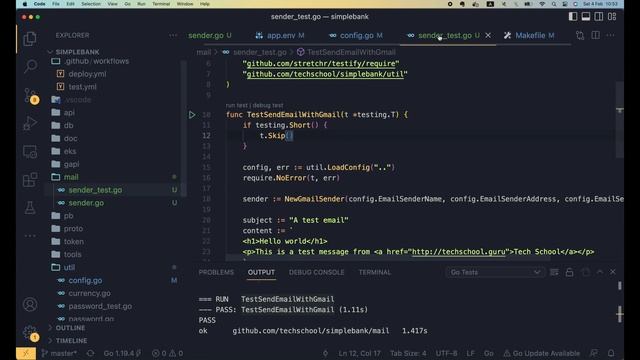The image size is (640, 360).
Task: Open deploy.yml in the explorer
Action: point(87,74)
